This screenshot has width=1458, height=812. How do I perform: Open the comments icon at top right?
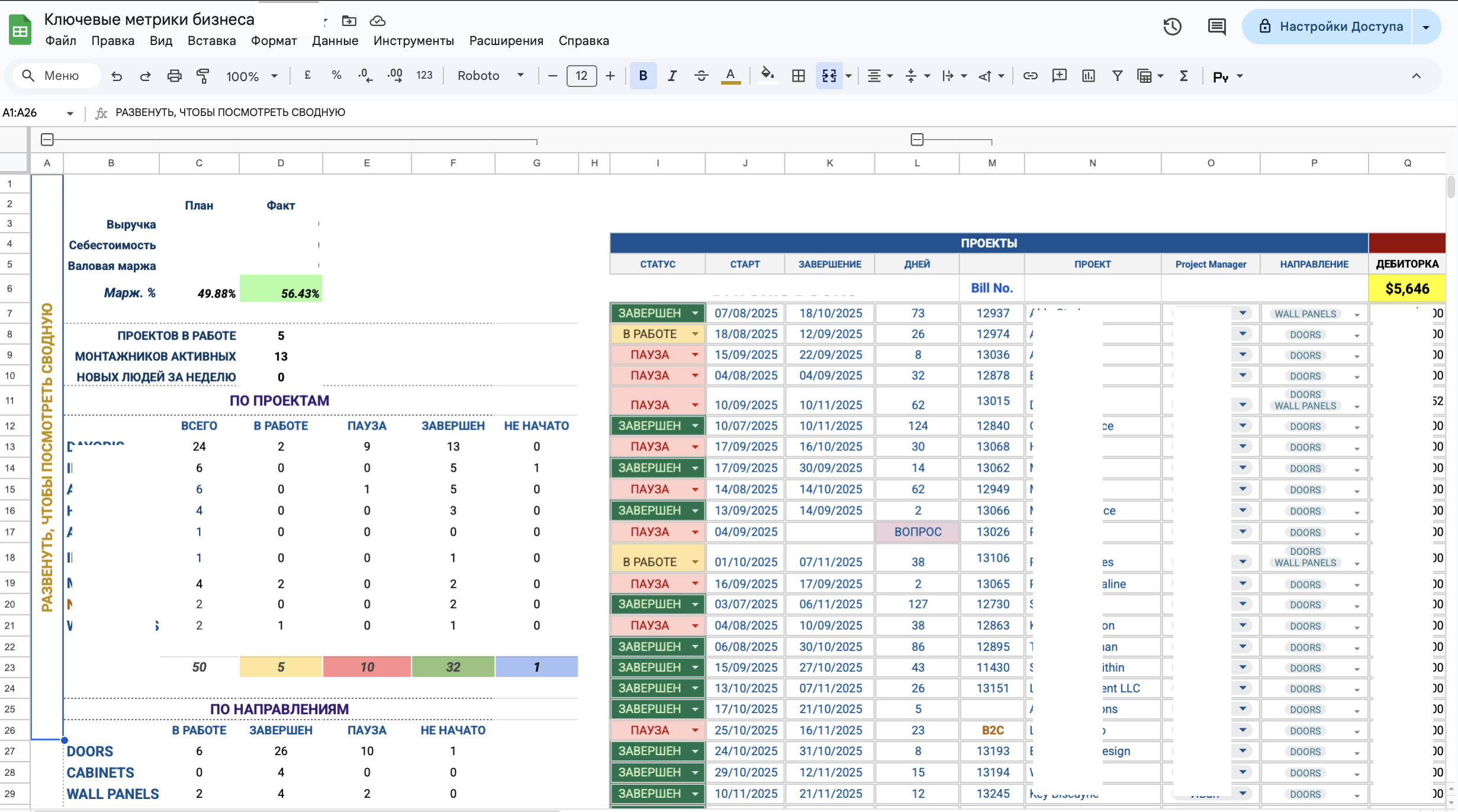[1216, 27]
